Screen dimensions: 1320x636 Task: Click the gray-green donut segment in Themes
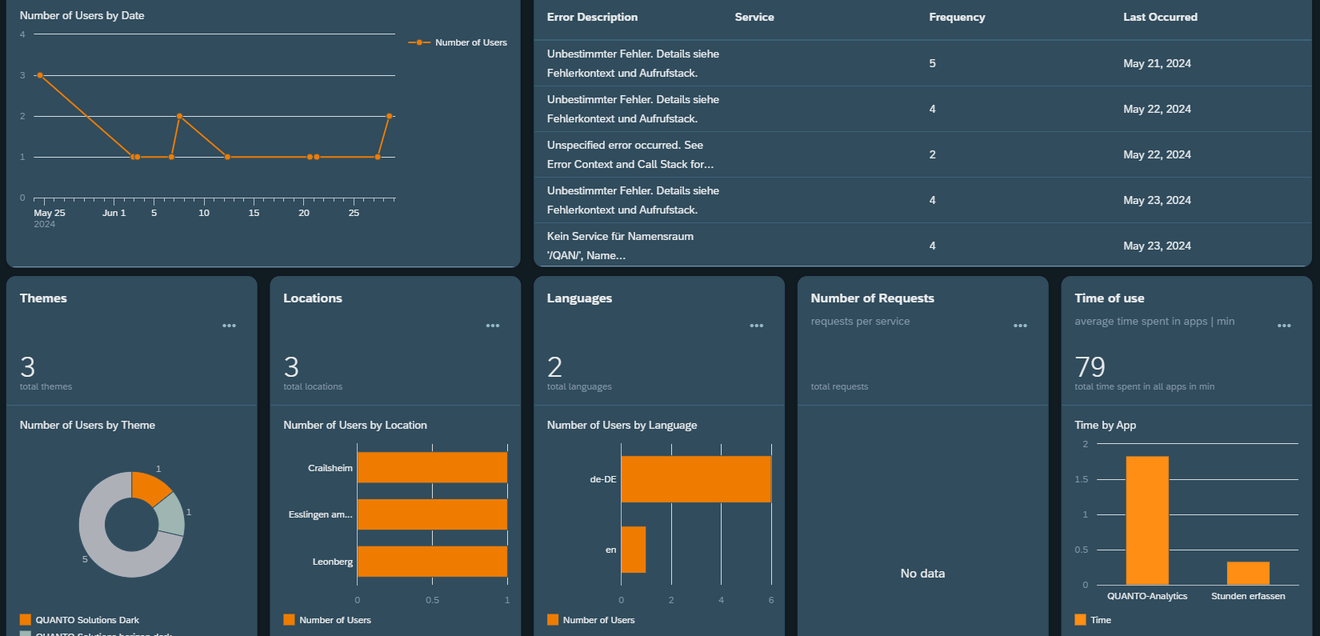[x=171, y=514]
